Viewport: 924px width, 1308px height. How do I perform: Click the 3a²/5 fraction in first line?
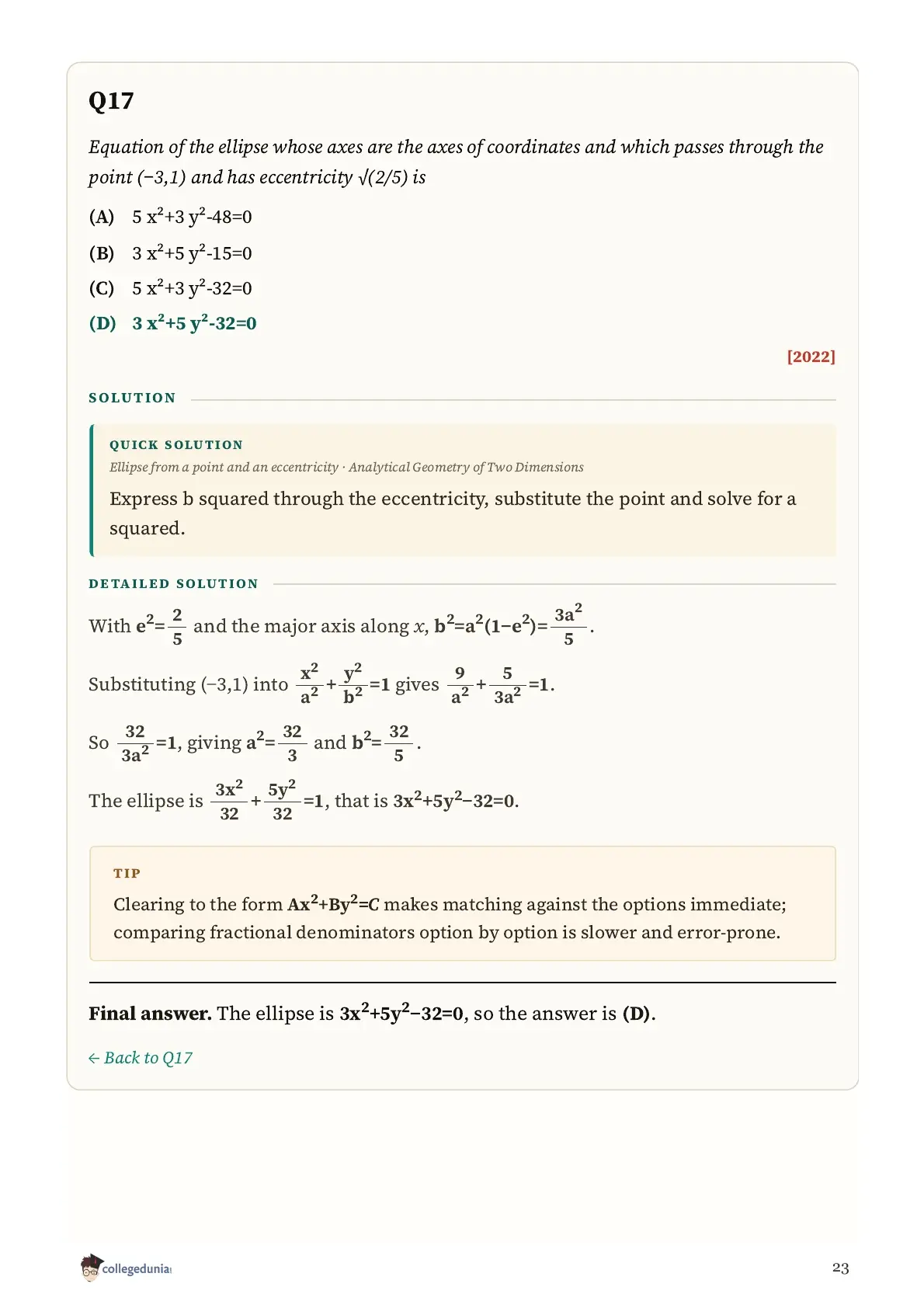568,624
